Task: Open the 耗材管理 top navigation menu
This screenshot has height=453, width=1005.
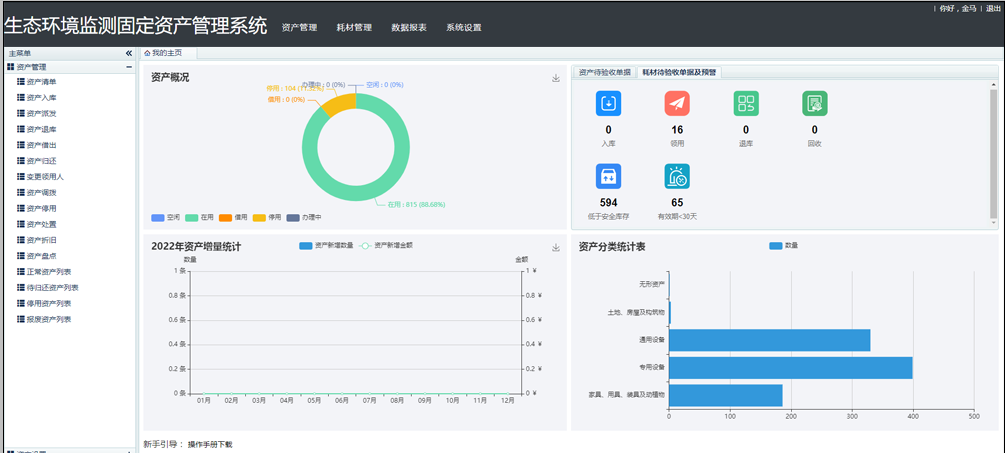Action: [354, 27]
